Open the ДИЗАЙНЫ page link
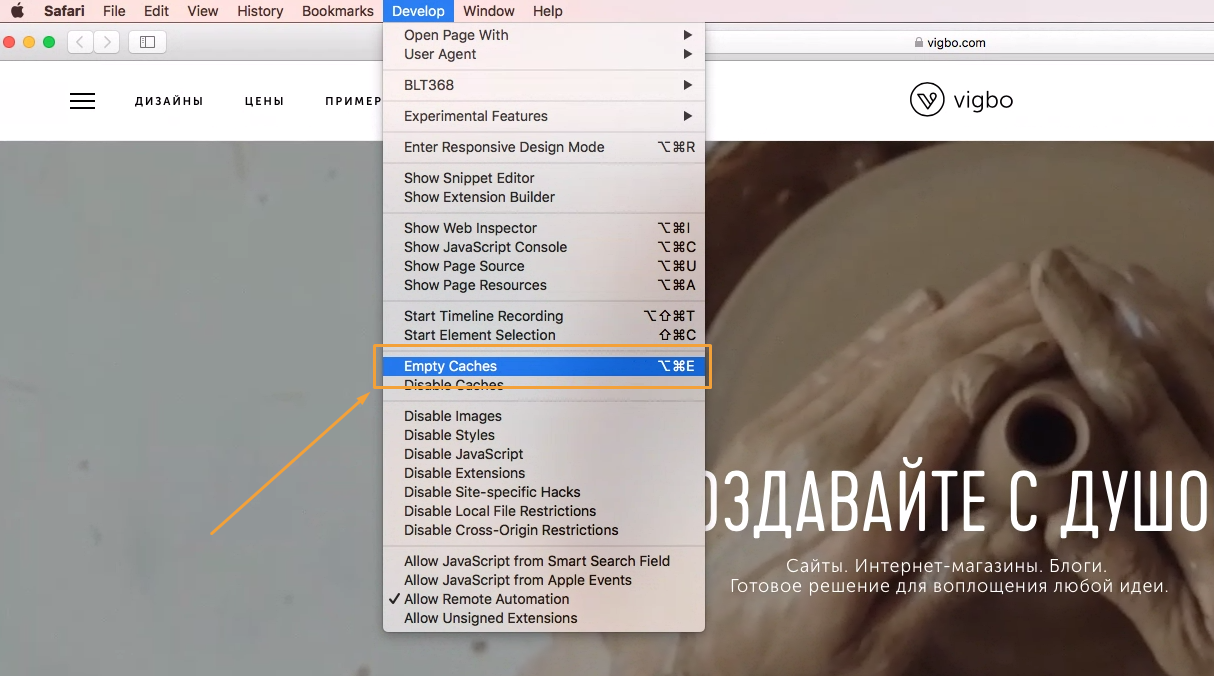The image size is (1214, 676). click(169, 101)
